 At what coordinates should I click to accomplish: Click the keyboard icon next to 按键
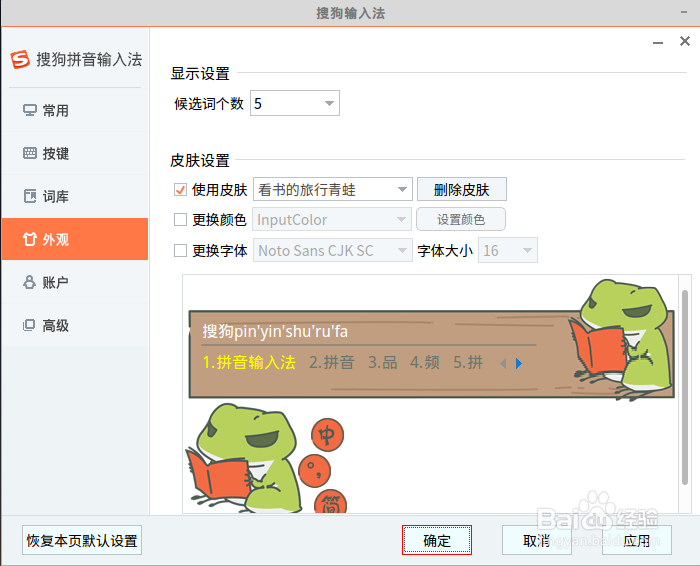tap(29, 153)
